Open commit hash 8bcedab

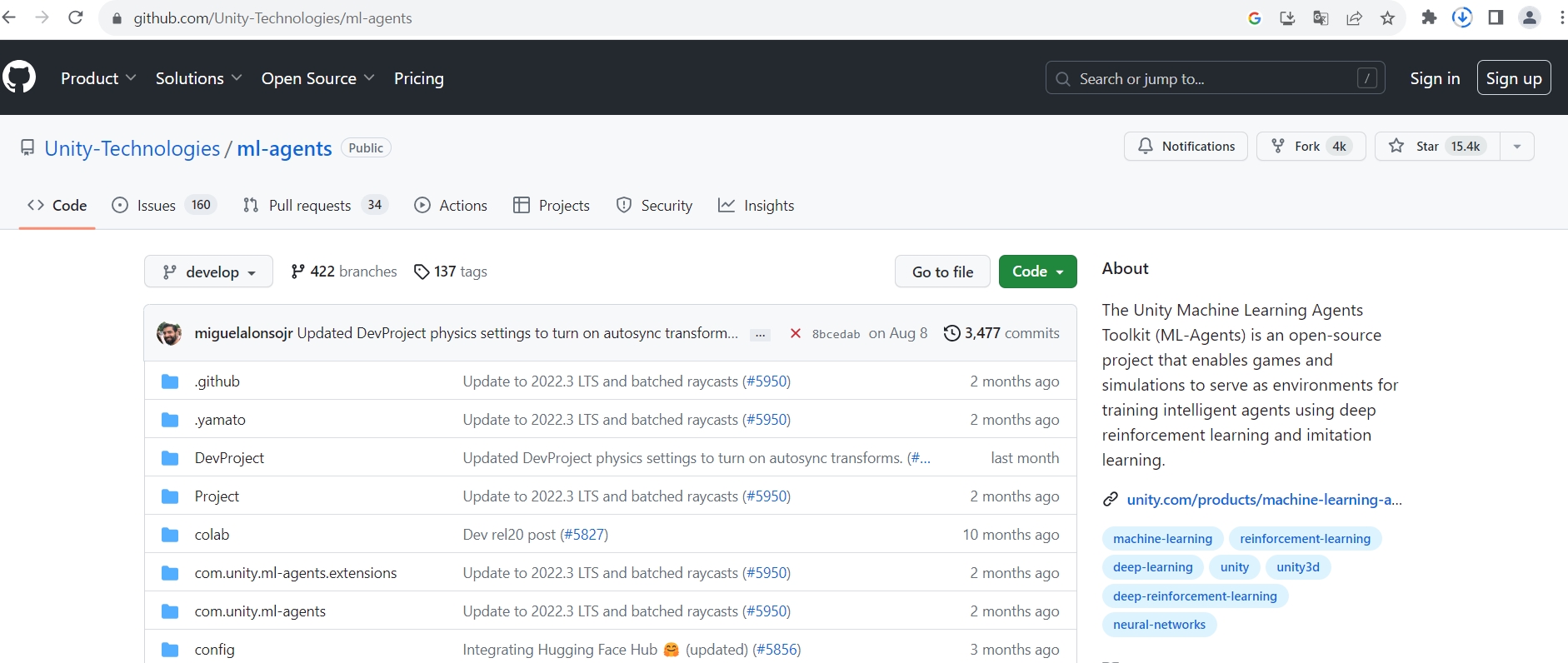[x=836, y=334]
